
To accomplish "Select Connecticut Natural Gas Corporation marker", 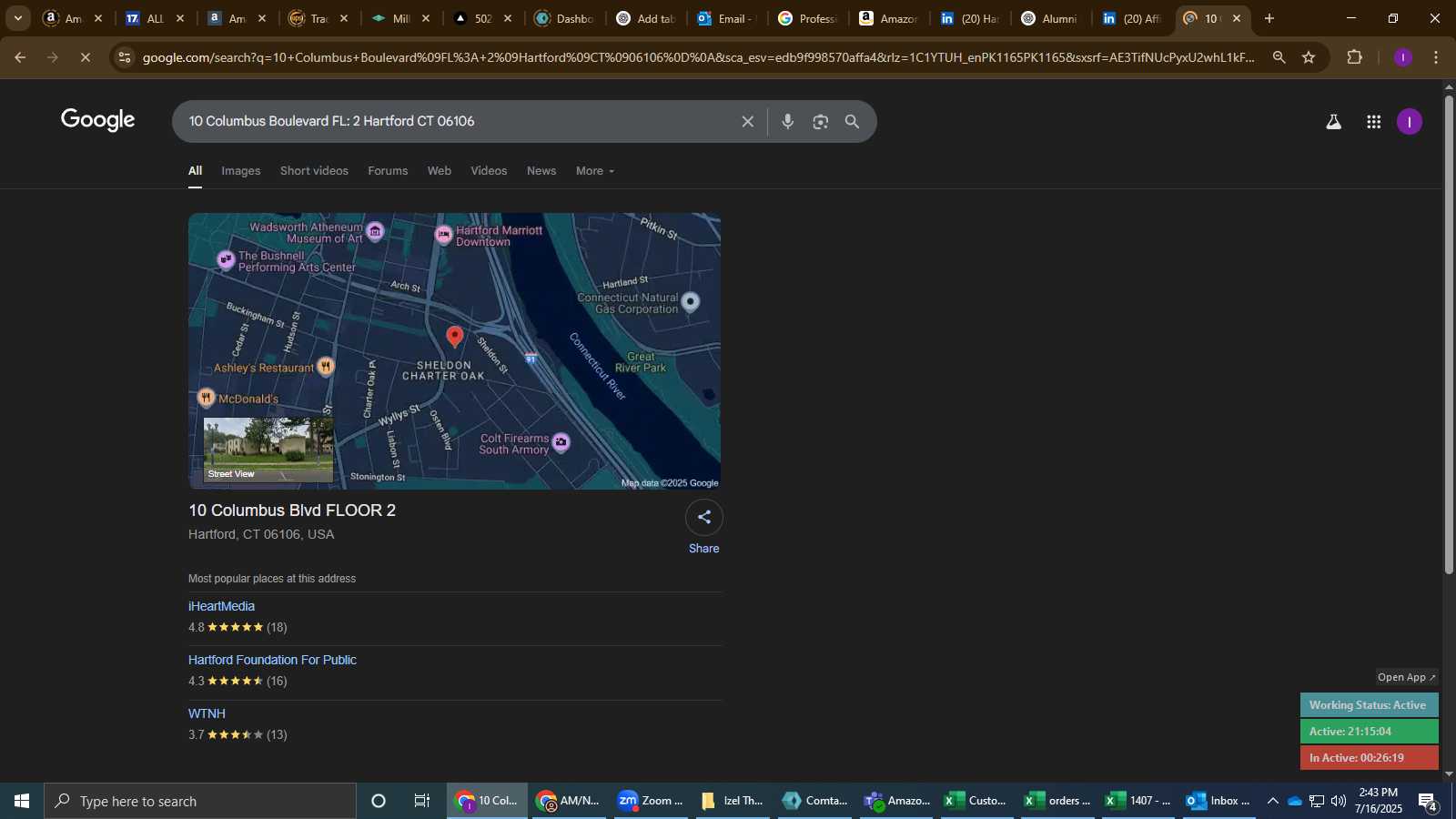I will [691, 301].
